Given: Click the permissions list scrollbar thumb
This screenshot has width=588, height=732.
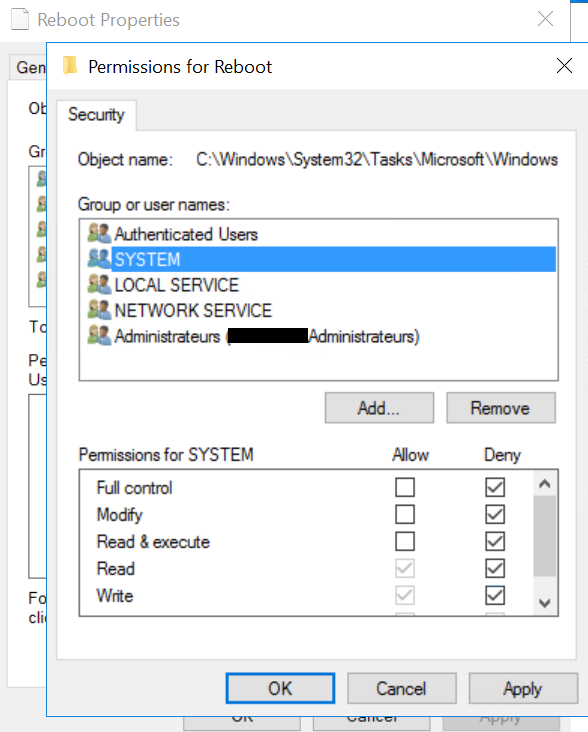Looking at the screenshot, I should pos(544,536).
